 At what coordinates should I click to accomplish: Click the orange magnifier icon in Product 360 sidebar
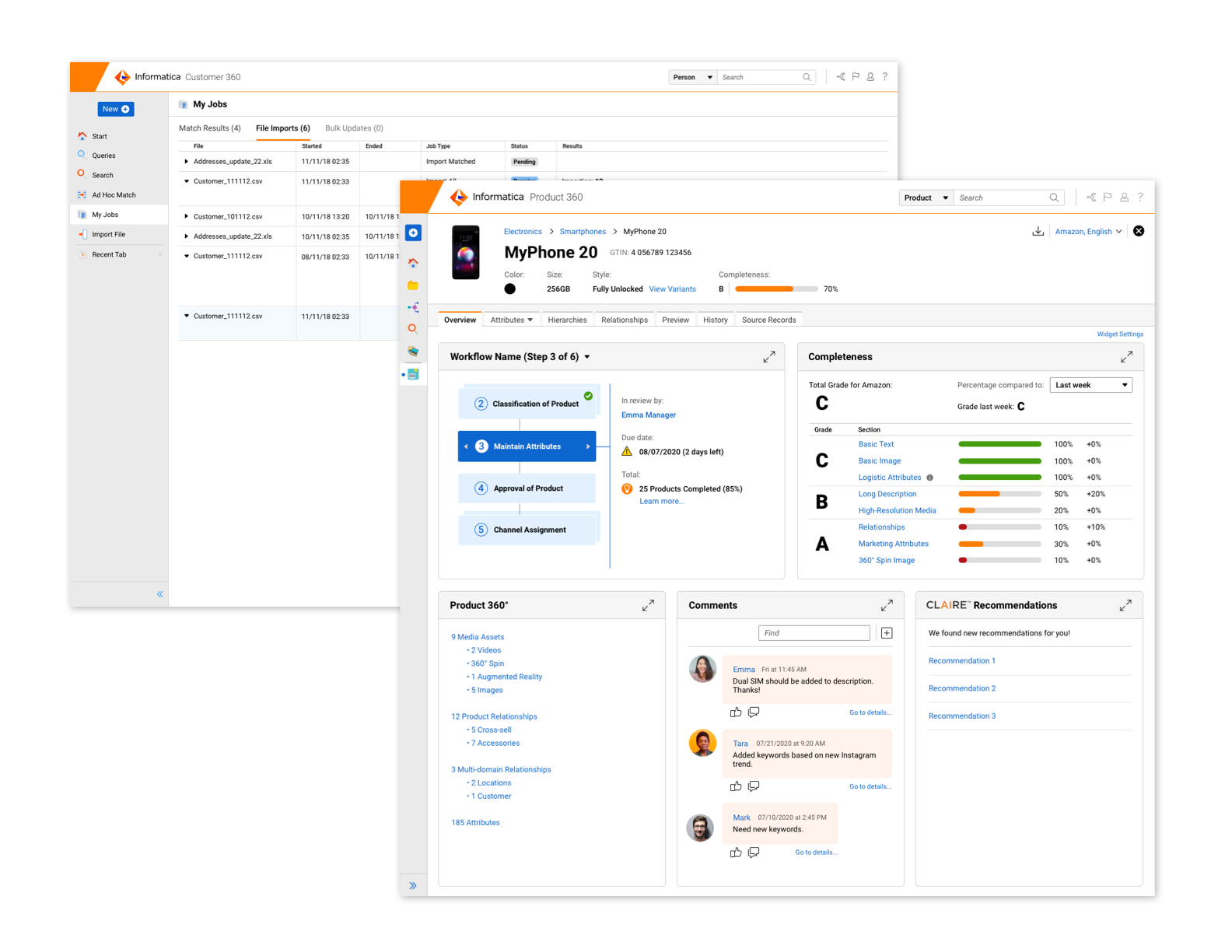pyautogui.click(x=413, y=329)
